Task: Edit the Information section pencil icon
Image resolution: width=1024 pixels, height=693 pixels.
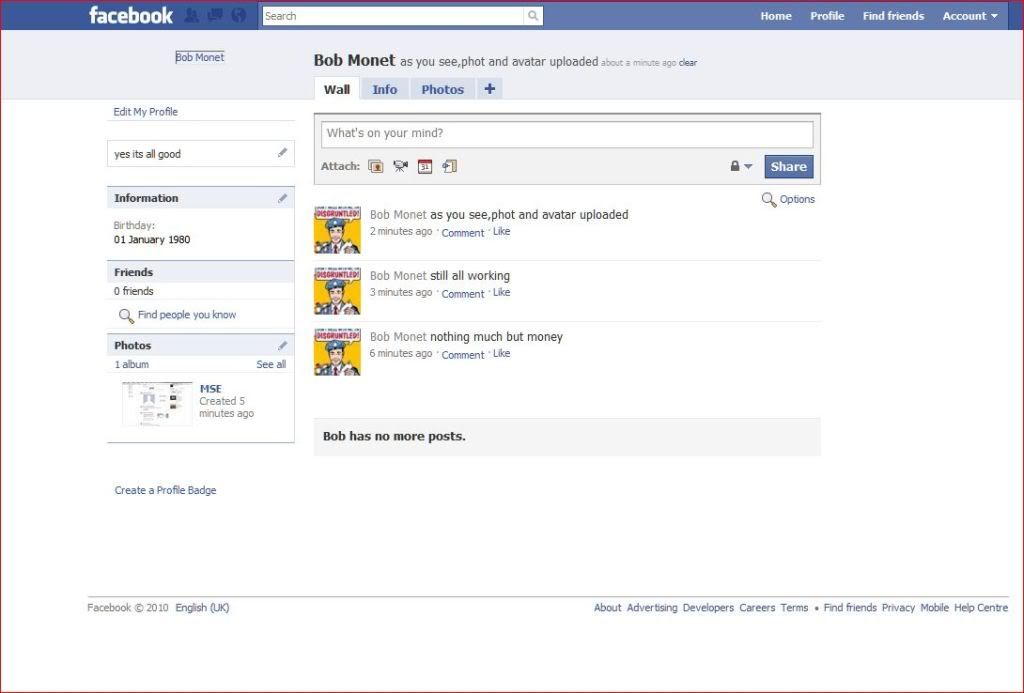Action: (283, 198)
